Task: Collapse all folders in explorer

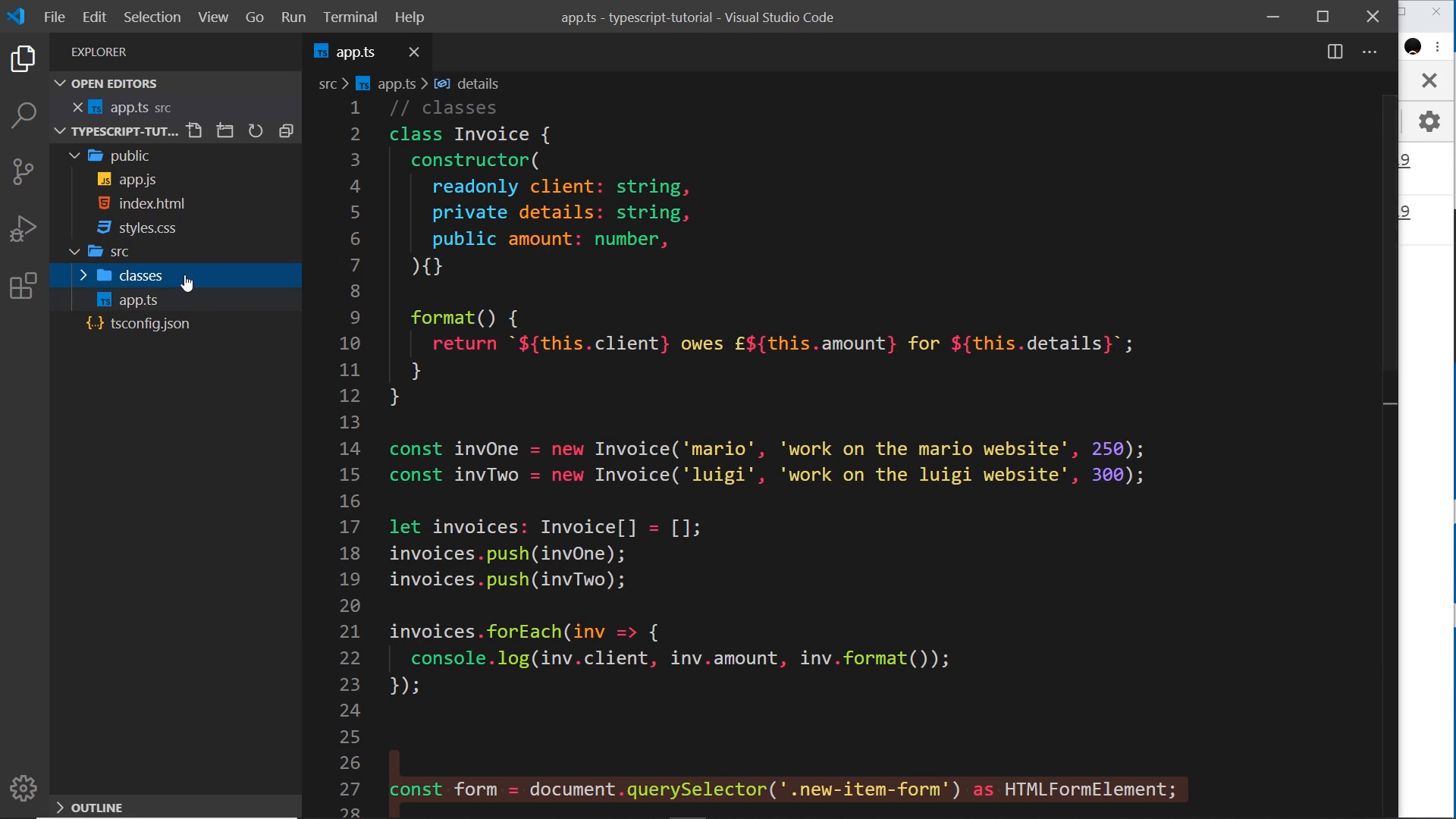Action: click(286, 131)
